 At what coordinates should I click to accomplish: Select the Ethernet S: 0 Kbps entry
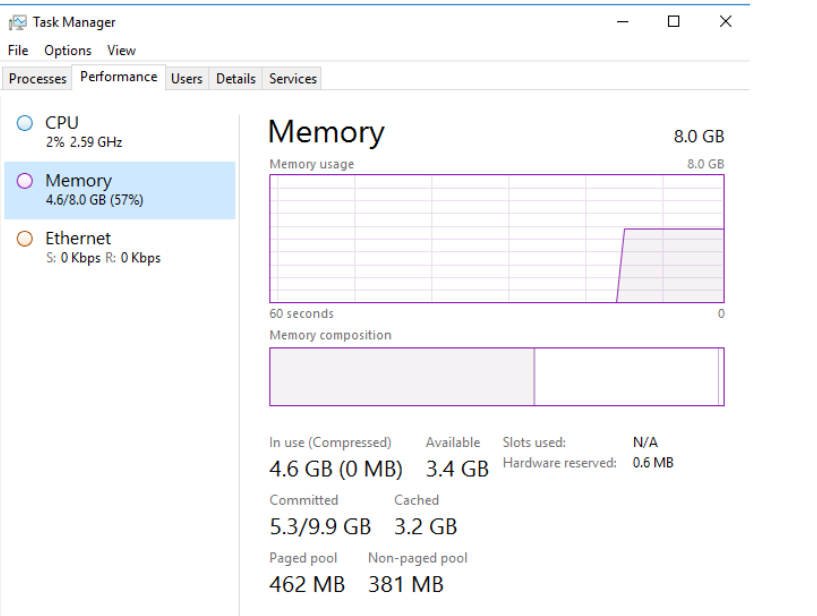[120, 248]
